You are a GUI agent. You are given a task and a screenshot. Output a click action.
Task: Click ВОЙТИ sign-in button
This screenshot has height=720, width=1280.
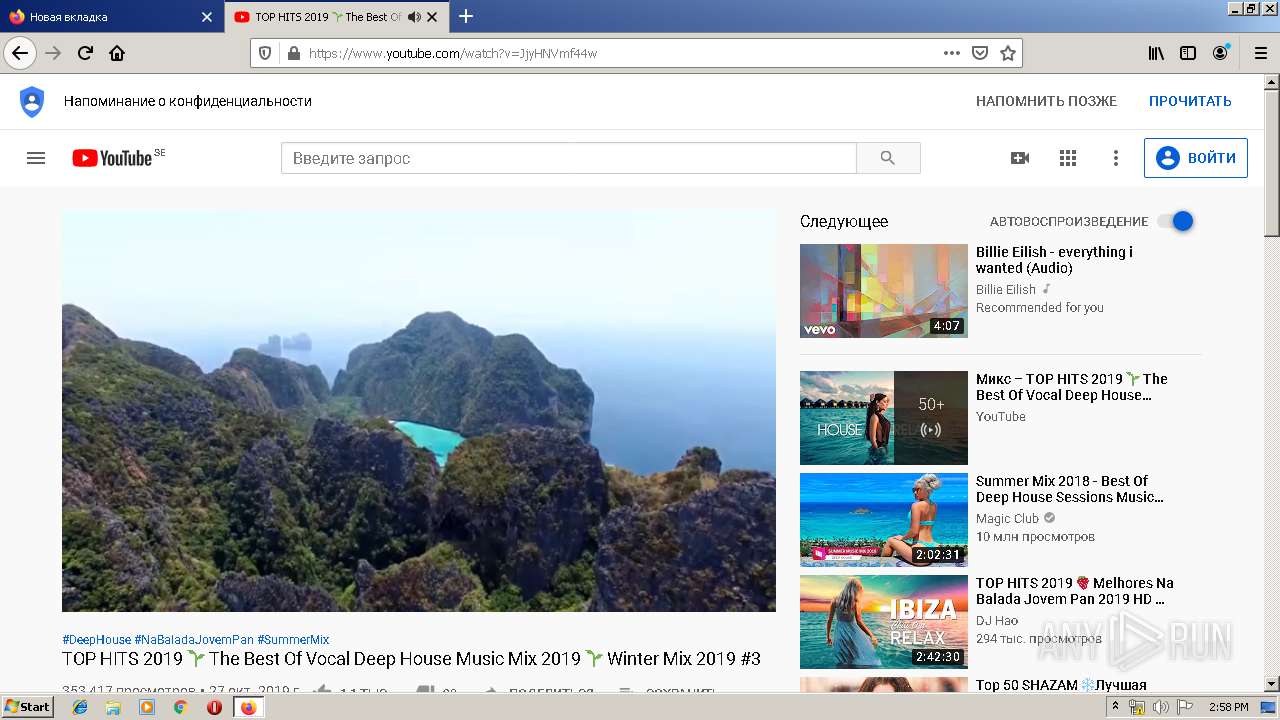tap(1196, 158)
